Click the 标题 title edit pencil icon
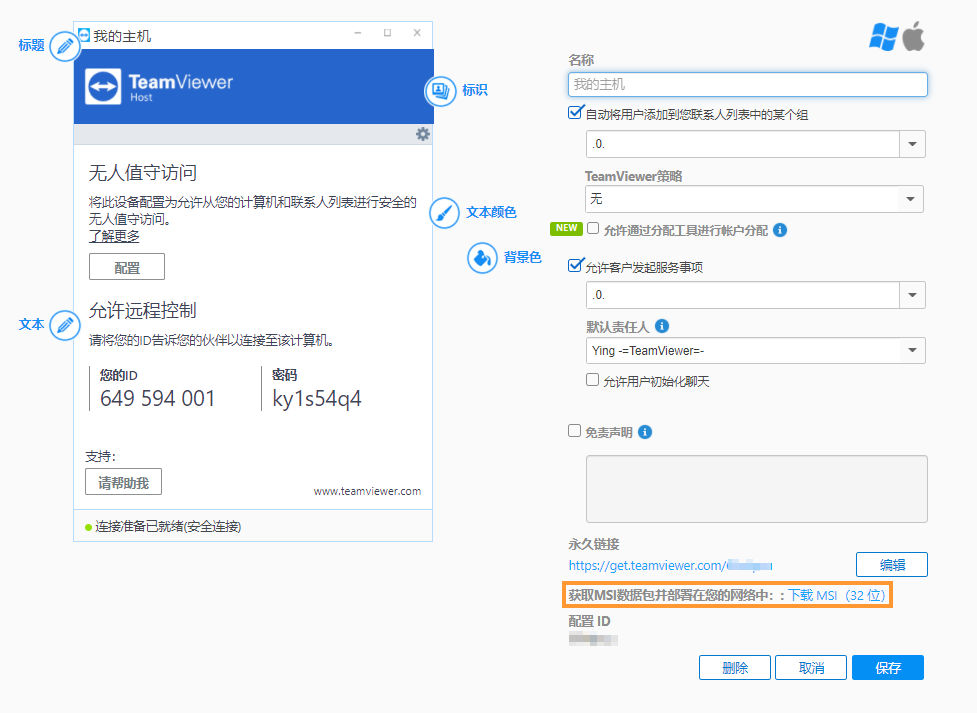This screenshot has height=713, width=977. [64, 46]
